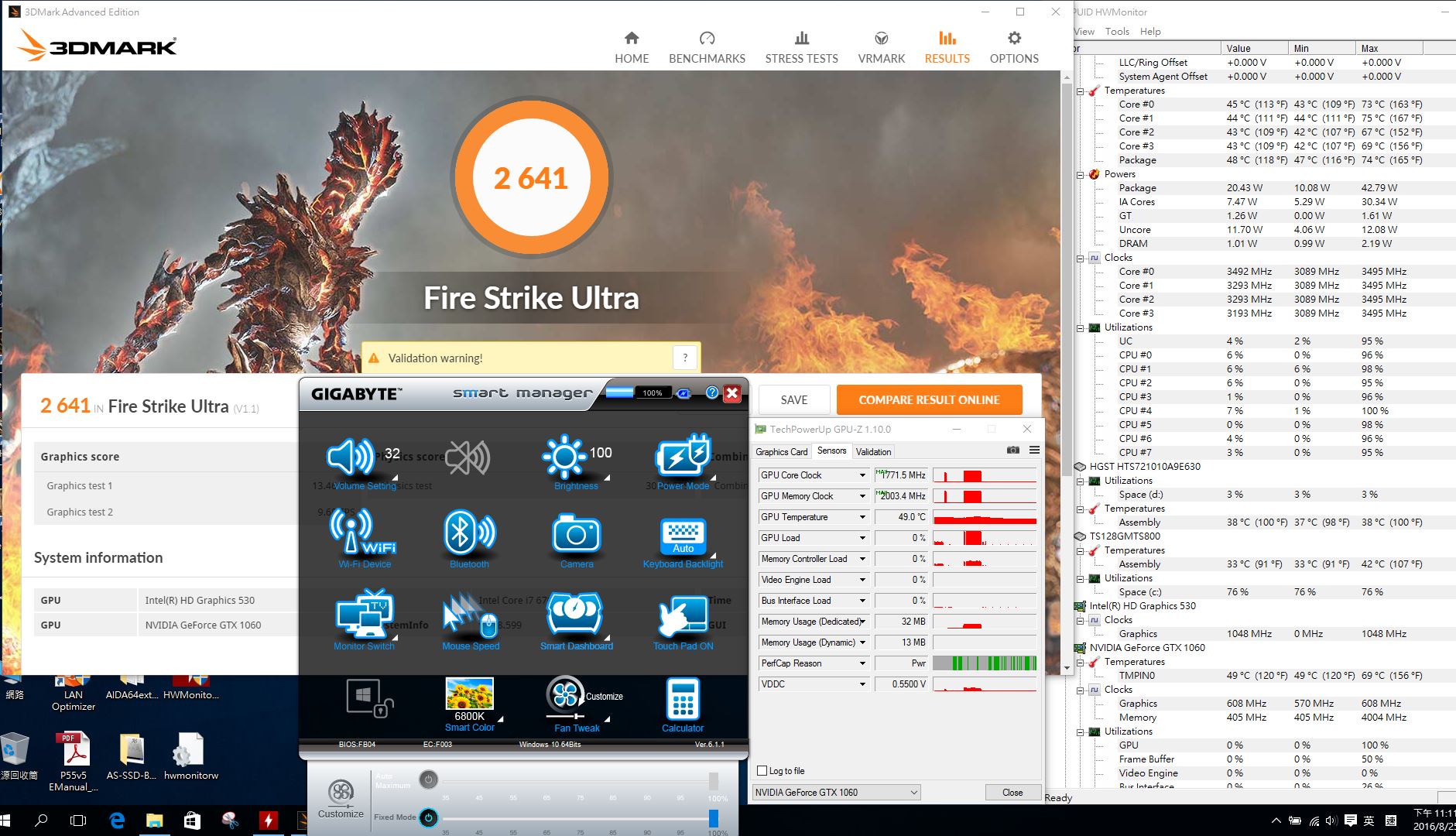Toggle the mute speaker icon in Smart Manager
Screen dimensions: 1456x836
pos(468,457)
